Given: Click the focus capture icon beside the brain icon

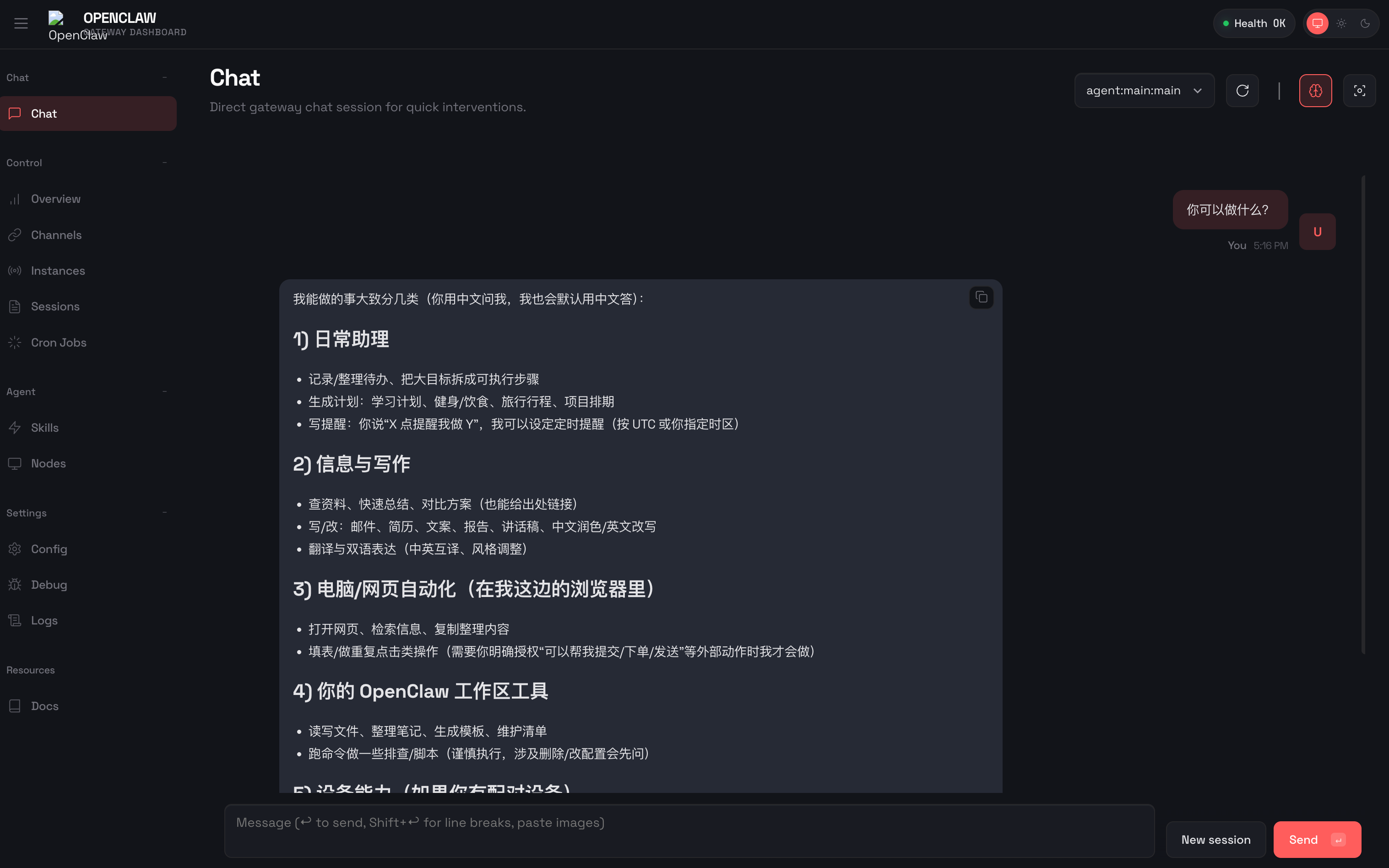Looking at the screenshot, I should [x=1360, y=90].
